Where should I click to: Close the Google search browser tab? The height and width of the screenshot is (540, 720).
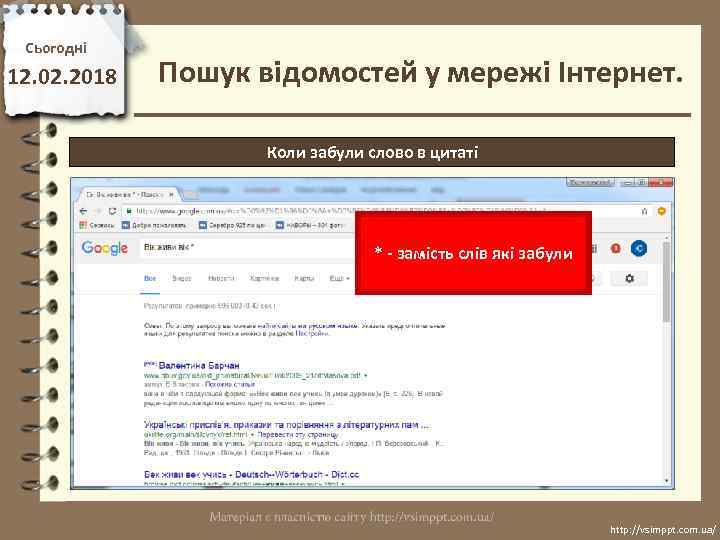point(171,195)
